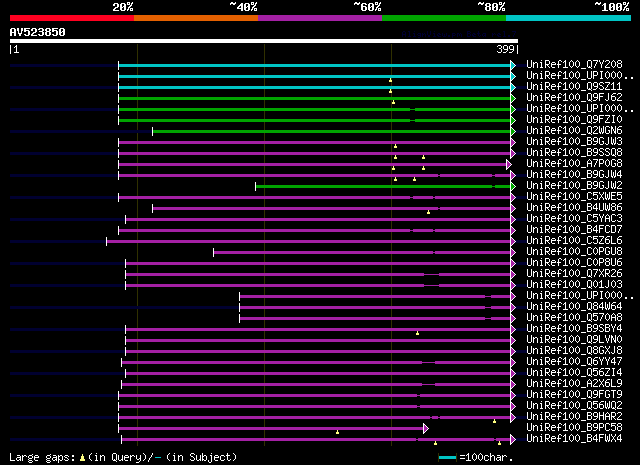Select the UniRef100_A7P0G8 hit name
640x465 pixels.
click(574, 164)
